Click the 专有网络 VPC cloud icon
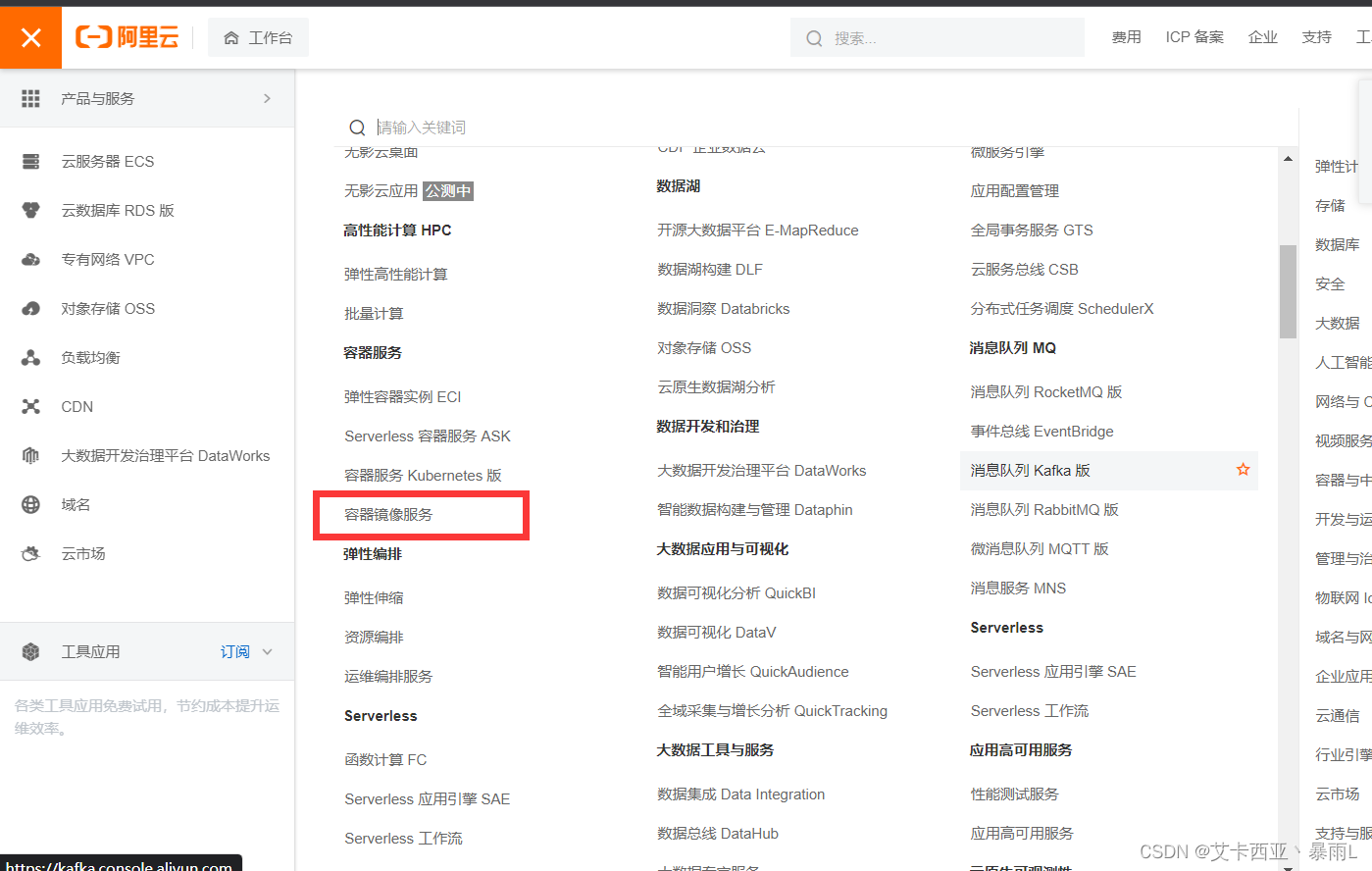1372x871 pixels. tap(30, 259)
